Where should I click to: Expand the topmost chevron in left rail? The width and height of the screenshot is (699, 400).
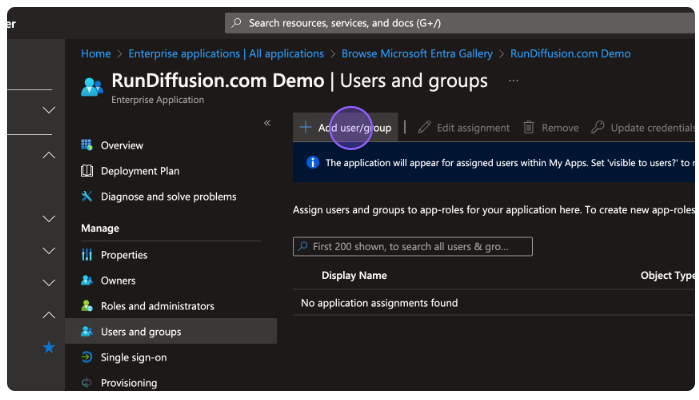click(x=48, y=110)
